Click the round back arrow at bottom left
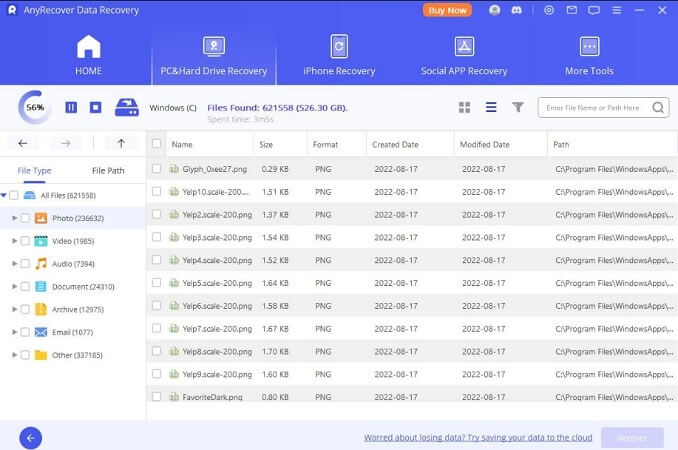 click(30, 437)
